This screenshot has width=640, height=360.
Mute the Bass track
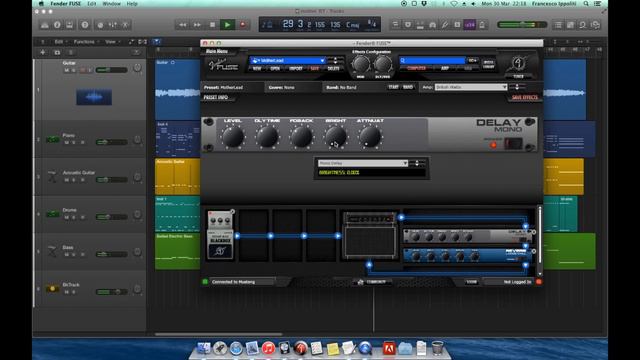(67, 254)
